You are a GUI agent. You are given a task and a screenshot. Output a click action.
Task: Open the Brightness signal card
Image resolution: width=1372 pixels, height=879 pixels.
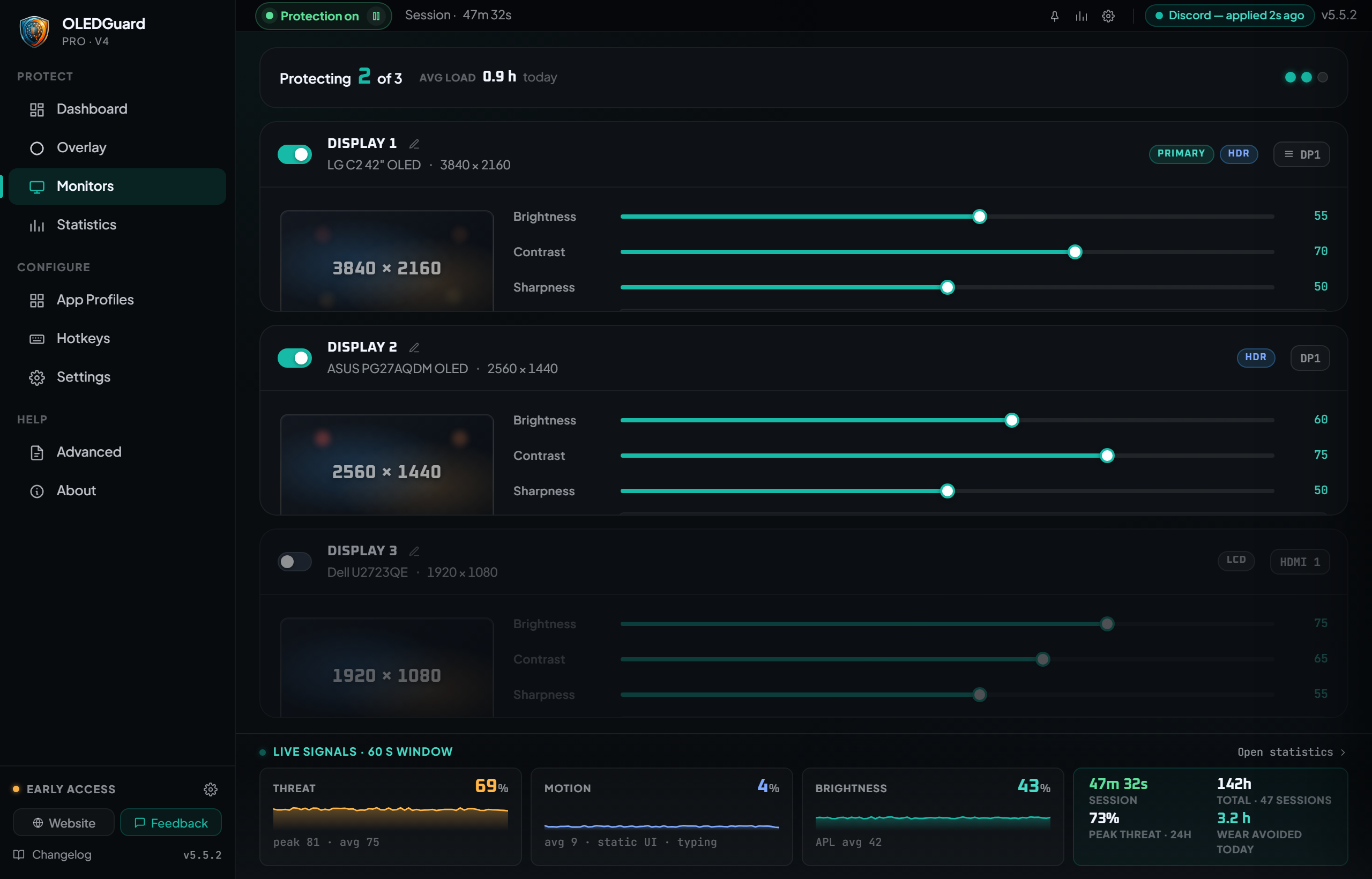pos(933,817)
